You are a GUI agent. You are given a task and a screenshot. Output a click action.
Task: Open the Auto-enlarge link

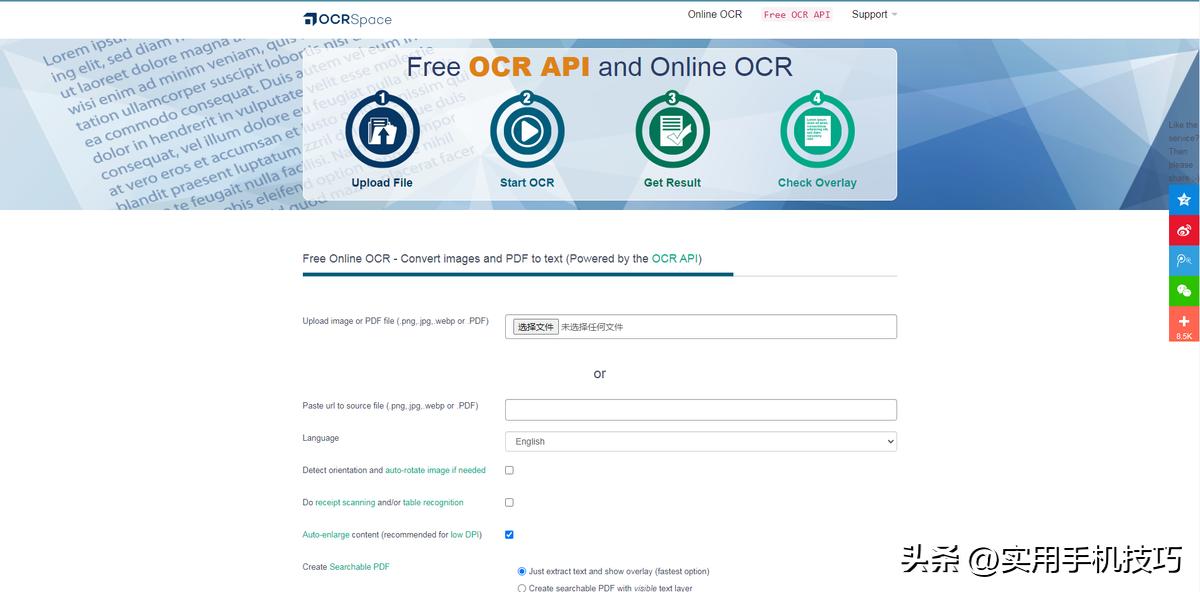[x=326, y=535]
